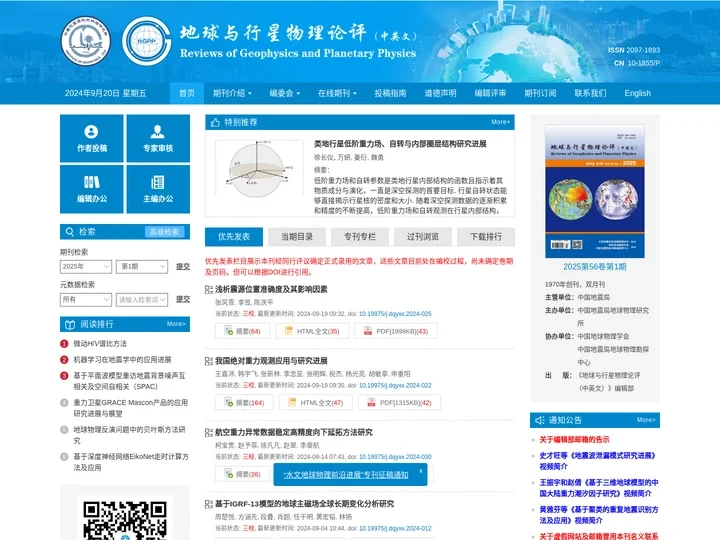This screenshot has height=540, width=720.
Task: Open featured article 类地行星低阶重力场 title
Action: (400, 144)
